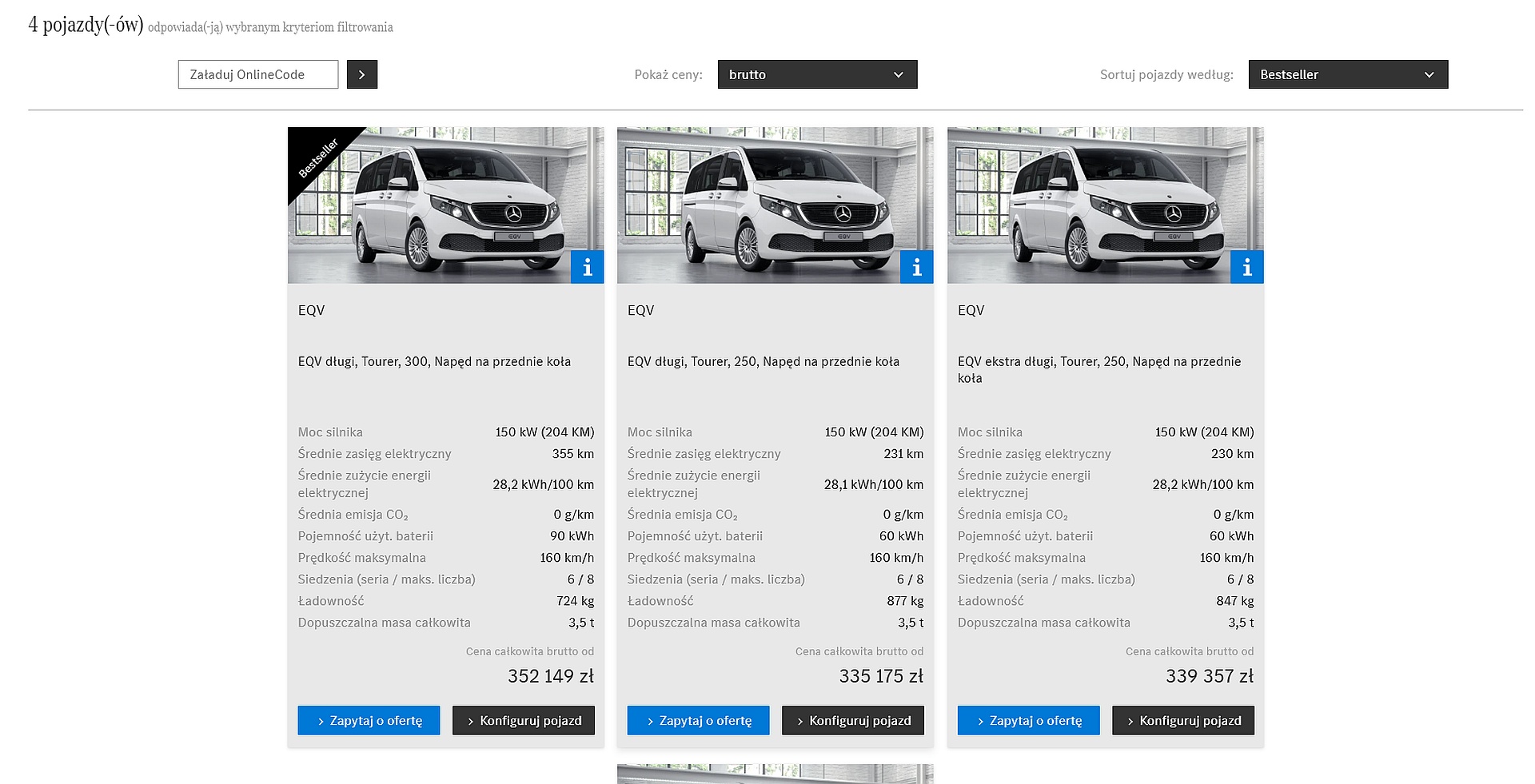Image resolution: width=1535 pixels, height=784 pixels.
Task: Click 'Konfiguruj pojazd' for EQV 300
Action: click(524, 720)
